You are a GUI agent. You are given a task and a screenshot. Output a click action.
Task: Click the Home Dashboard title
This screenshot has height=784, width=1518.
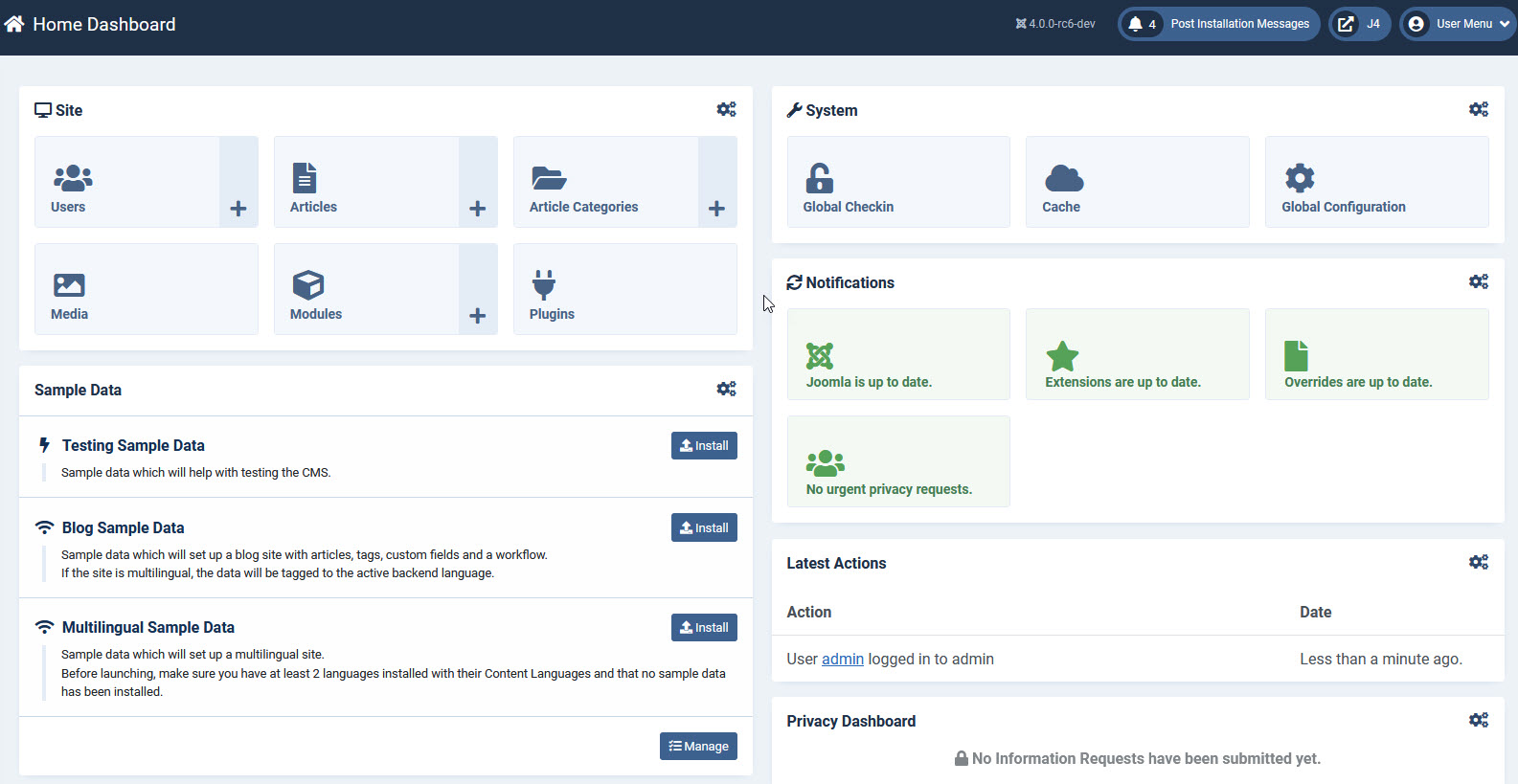point(104,24)
